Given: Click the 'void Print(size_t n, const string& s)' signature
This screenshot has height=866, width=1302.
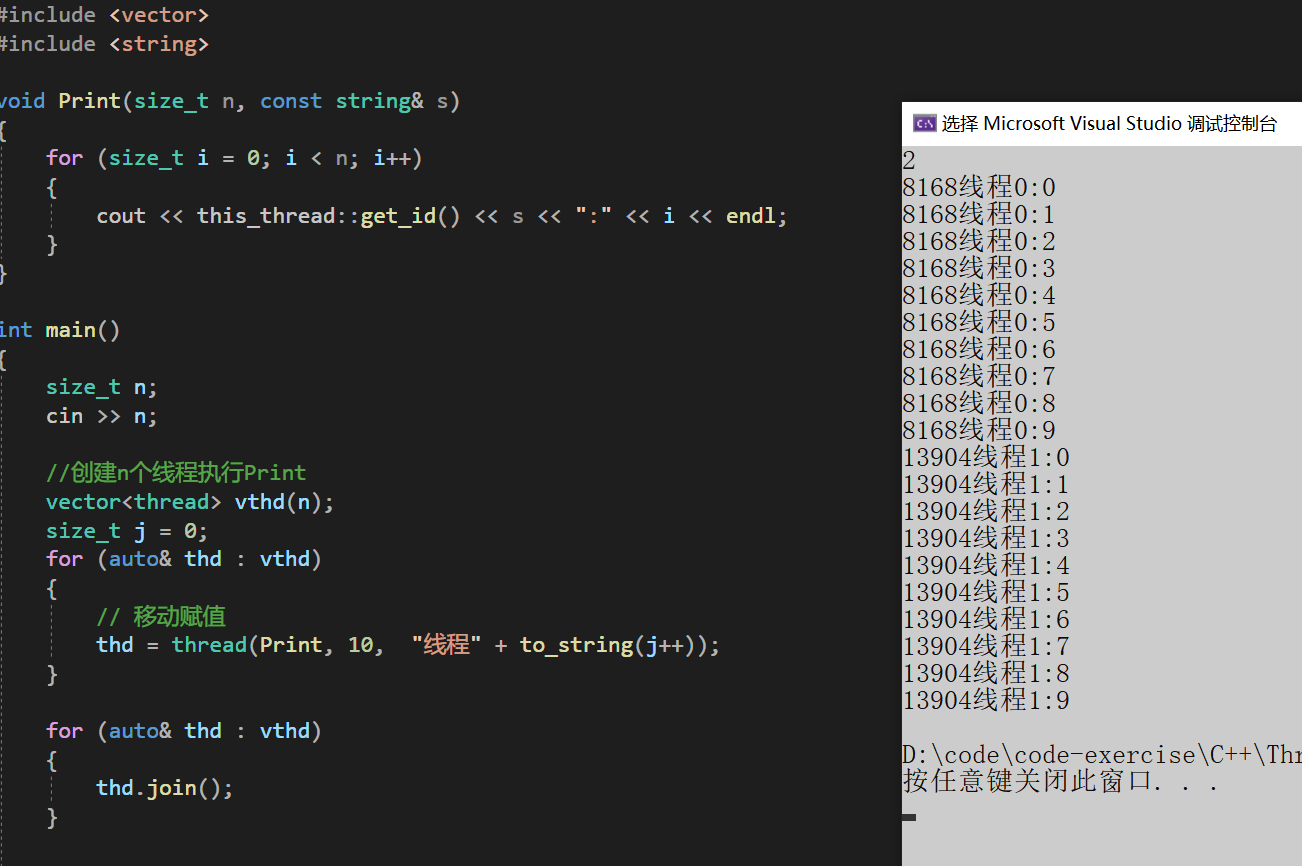Looking at the screenshot, I should coord(230,101).
